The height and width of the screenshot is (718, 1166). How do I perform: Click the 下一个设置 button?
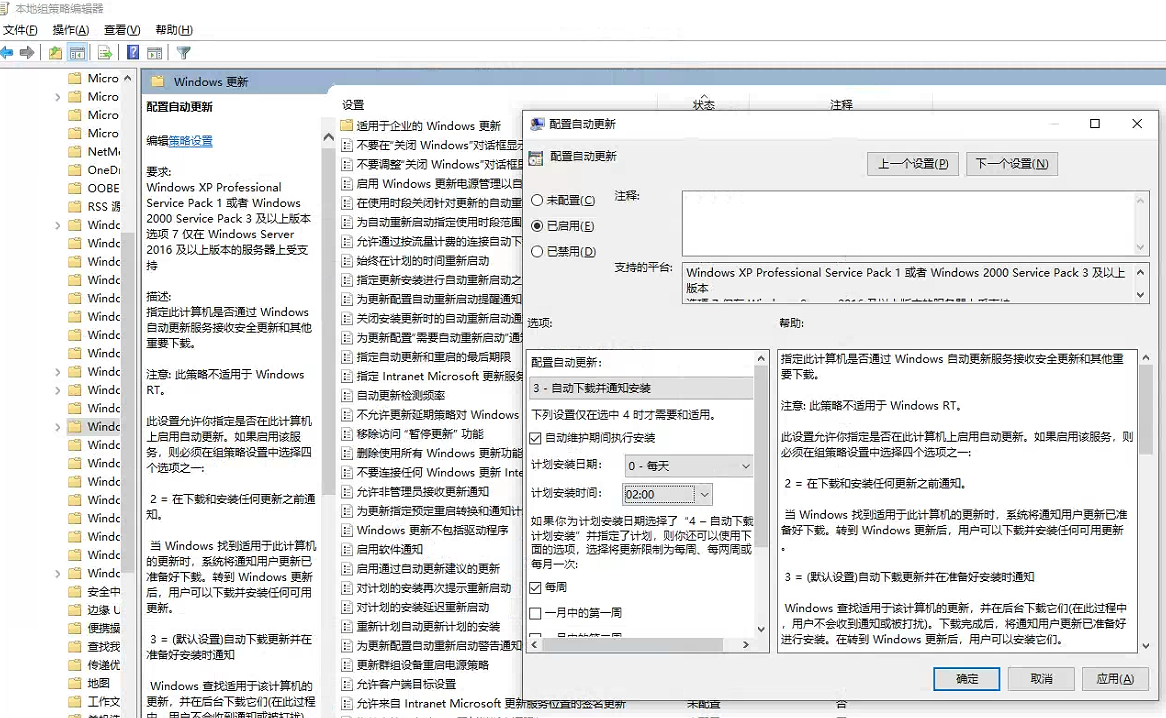pyautogui.click(x=1012, y=164)
